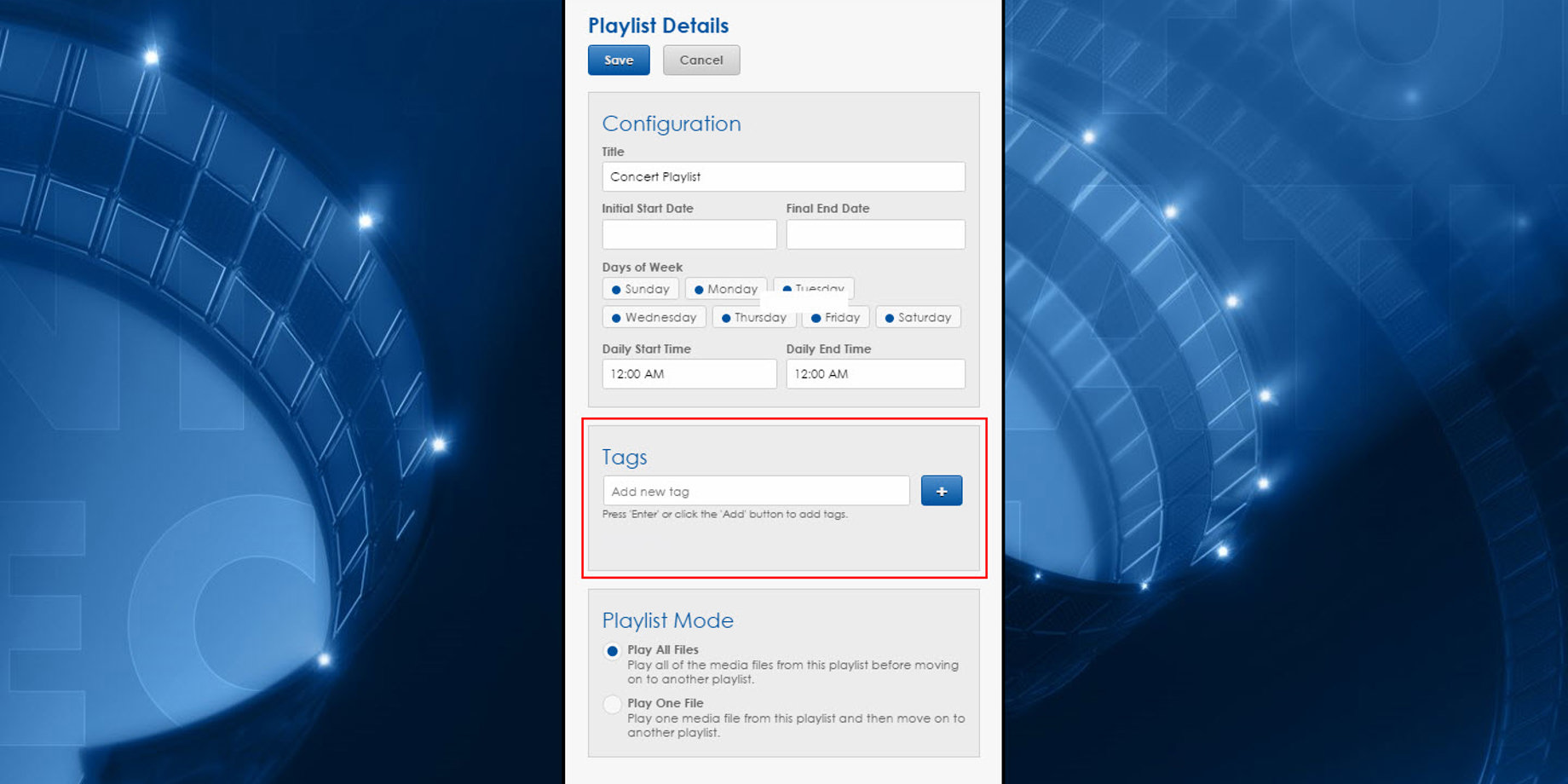
Task: Focus the Add new tag input
Action: click(x=756, y=492)
